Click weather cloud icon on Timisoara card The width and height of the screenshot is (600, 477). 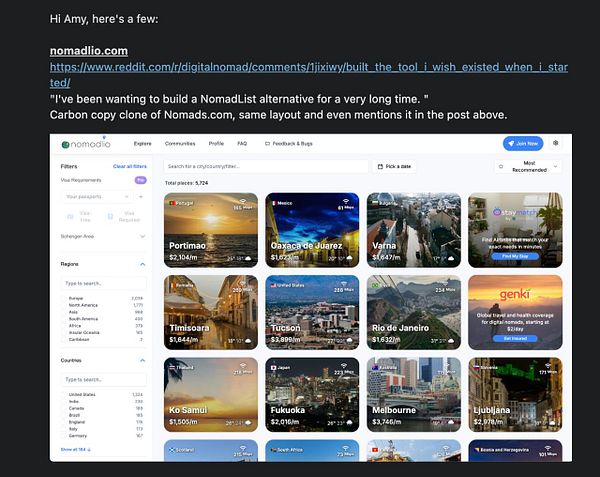pos(248,341)
